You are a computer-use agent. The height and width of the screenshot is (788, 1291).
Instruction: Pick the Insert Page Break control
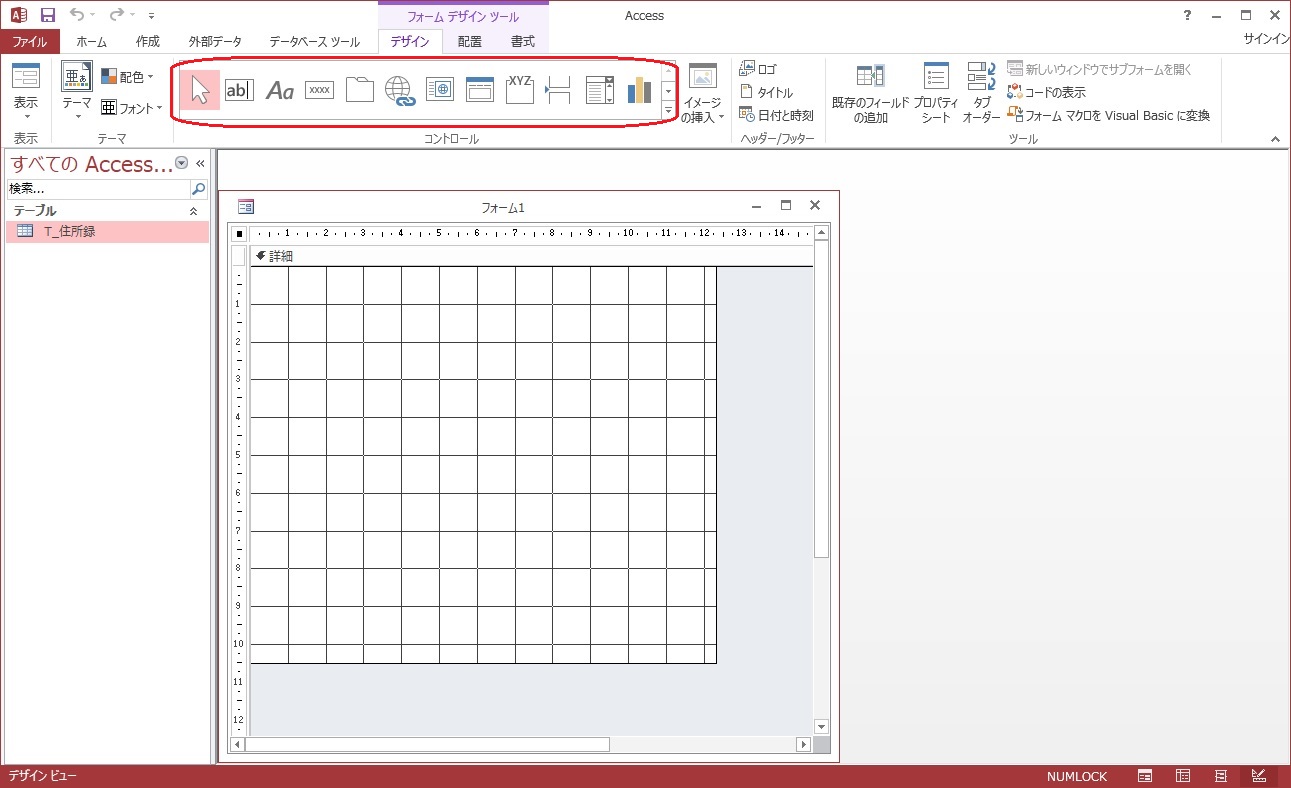559,90
